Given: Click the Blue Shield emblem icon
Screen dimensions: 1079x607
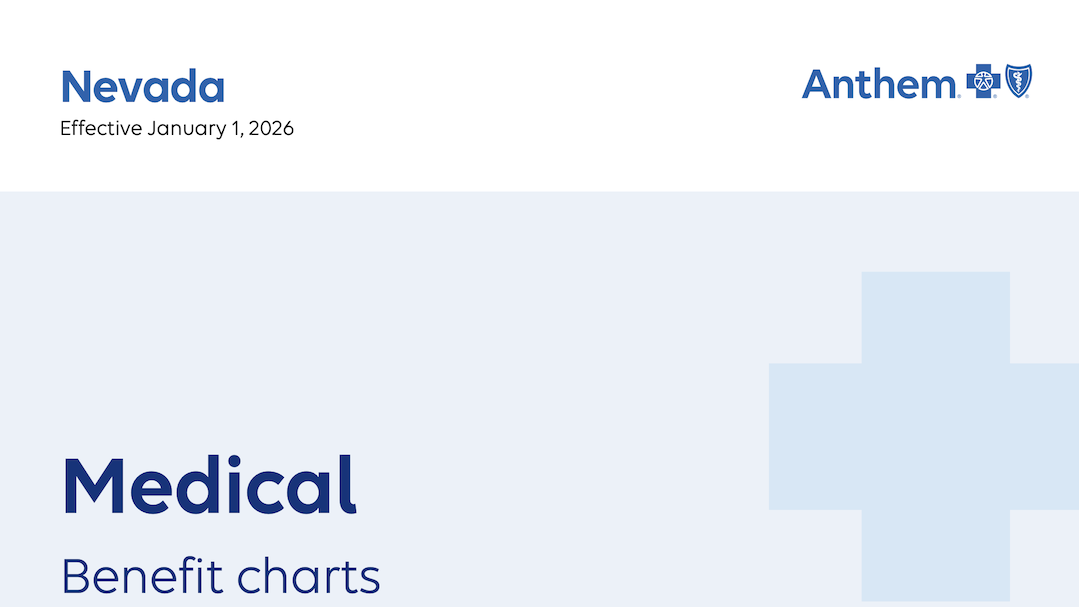Looking at the screenshot, I should coord(1018,82).
